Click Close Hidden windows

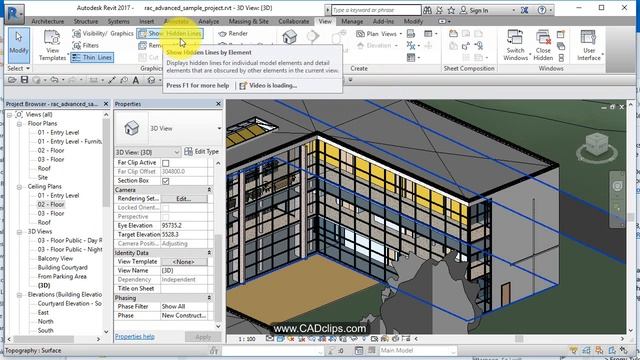tap(543, 45)
